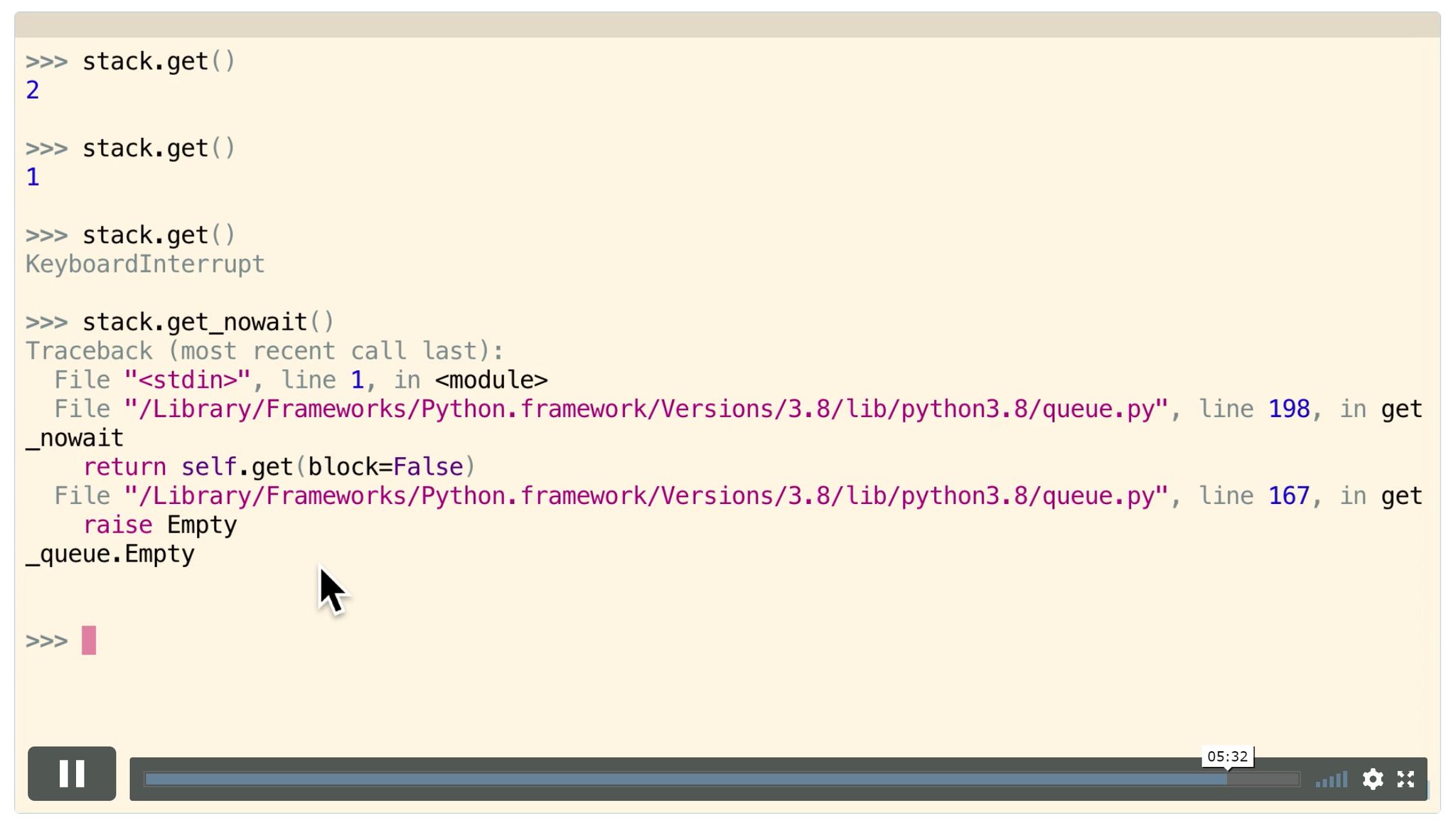The height and width of the screenshot is (828, 1456).
Task: Click the output value 2
Action: point(33,90)
